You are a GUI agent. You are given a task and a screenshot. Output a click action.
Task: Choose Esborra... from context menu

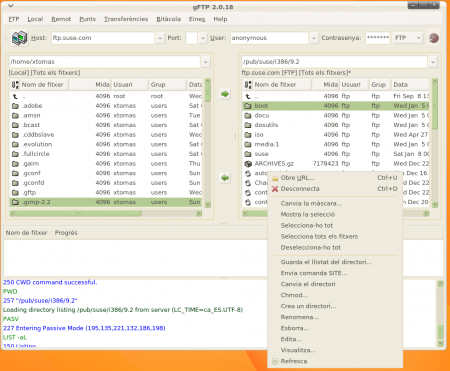tap(335, 328)
